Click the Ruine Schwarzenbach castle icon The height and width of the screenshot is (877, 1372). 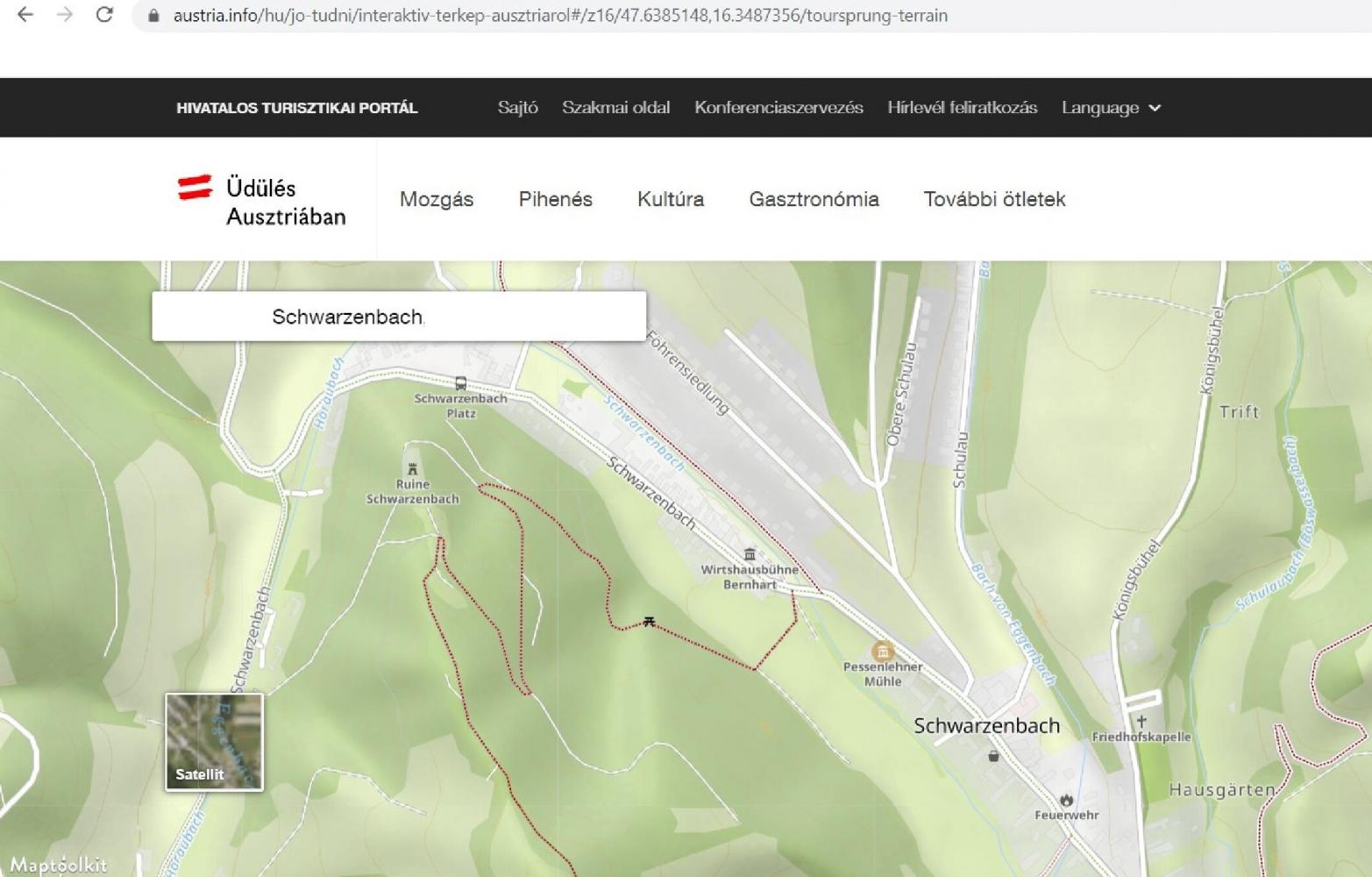tap(412, 469)
